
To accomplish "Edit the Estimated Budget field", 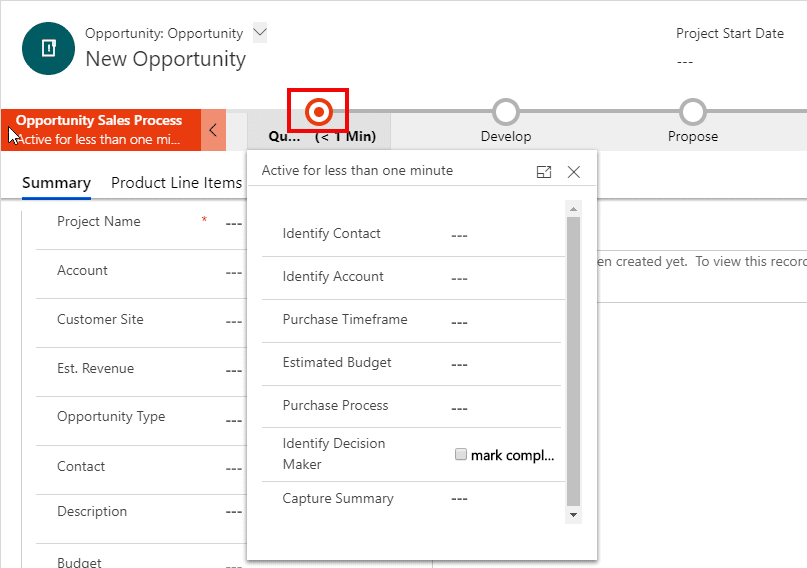I will 459,365.
